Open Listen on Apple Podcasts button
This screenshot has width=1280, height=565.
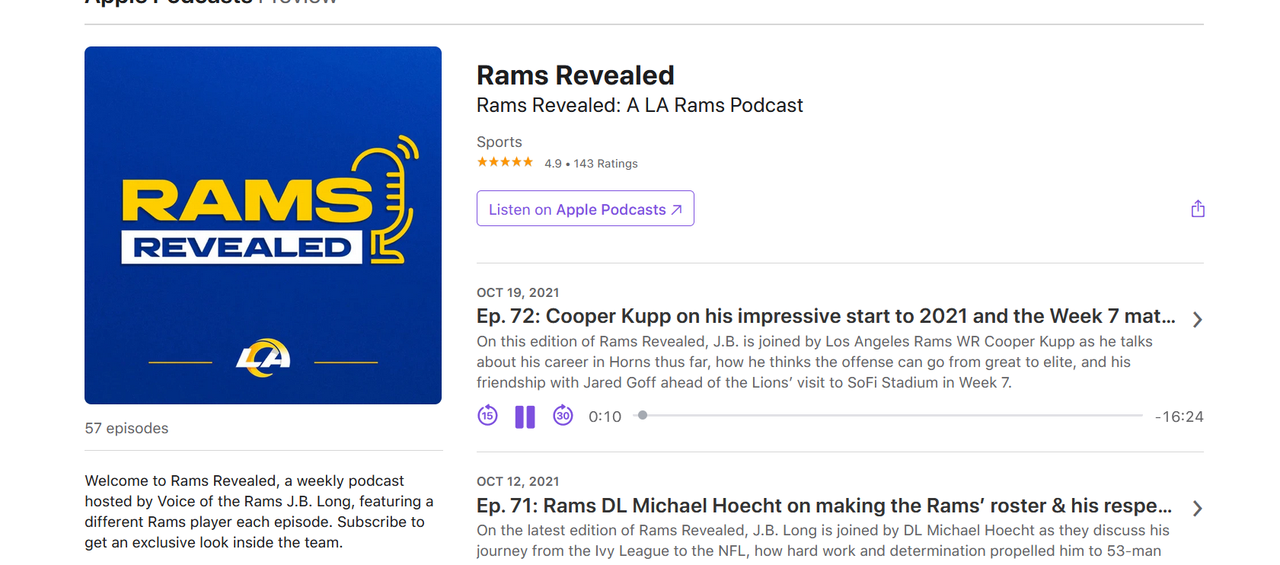tap(585, 209)
